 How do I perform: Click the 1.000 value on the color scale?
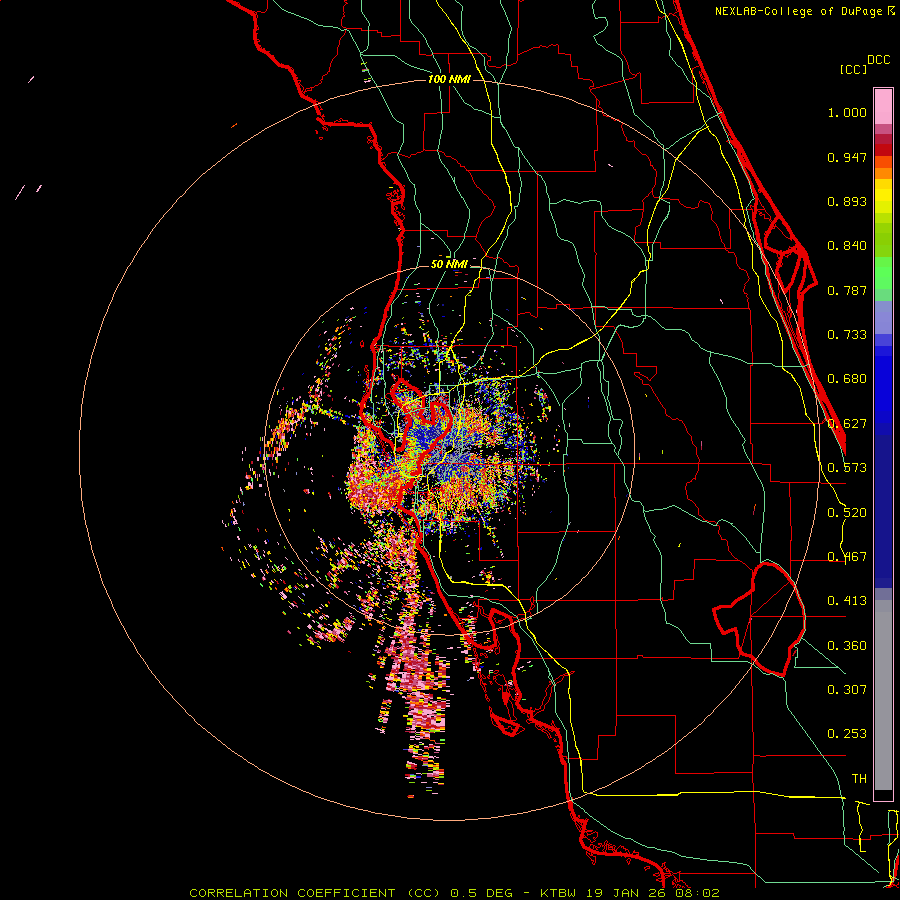(847, 112)
